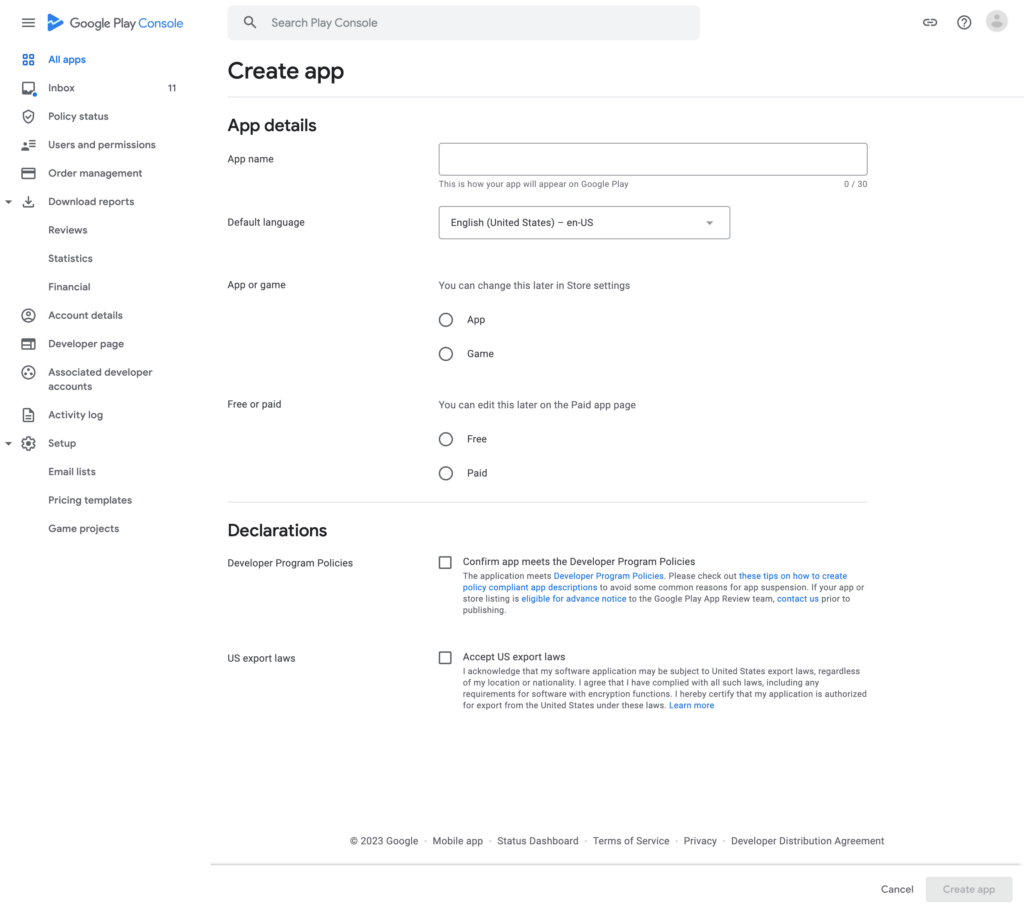Open the Developer Distribution Agreement link
The width and height of the screenshot is (1024, 914).
click(807, 841)
